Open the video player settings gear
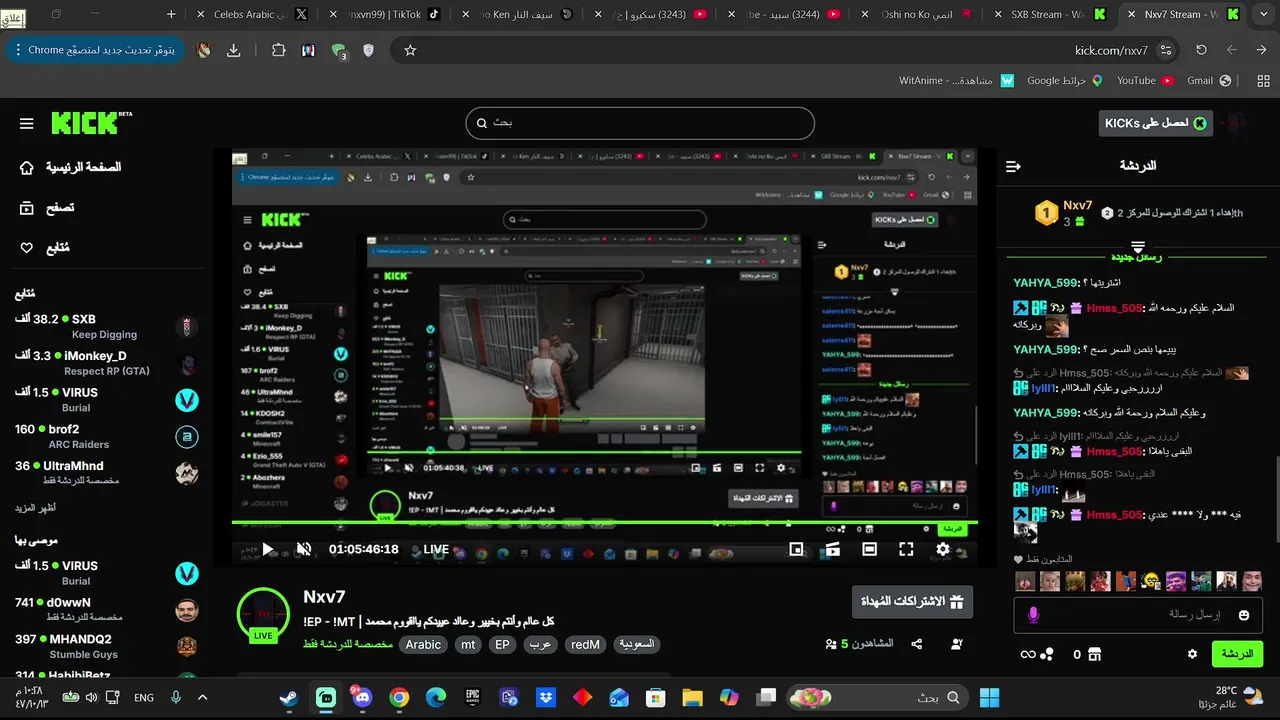Image resolution: width=1280 pixels, height=720 pixels. pos(943,549)
